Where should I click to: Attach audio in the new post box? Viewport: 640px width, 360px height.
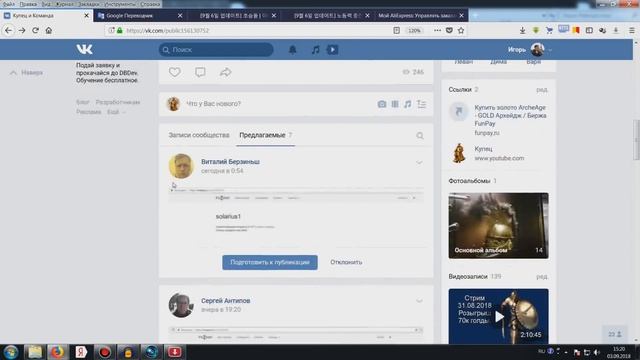pos(408,104)
